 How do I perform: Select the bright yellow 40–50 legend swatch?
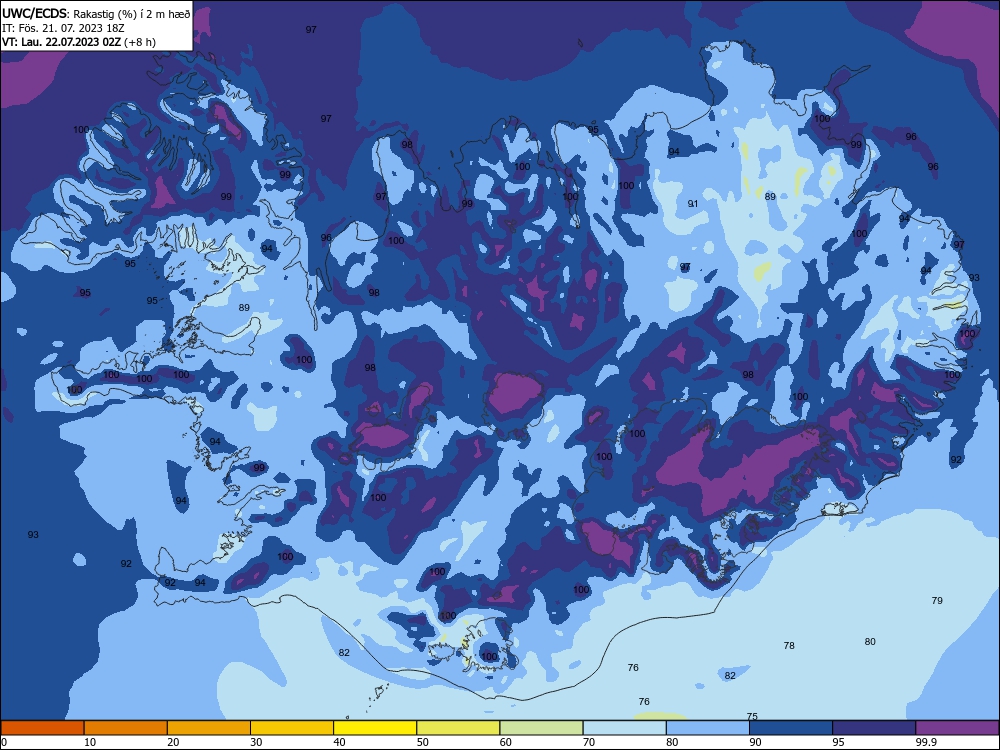(x=375, y=728)
